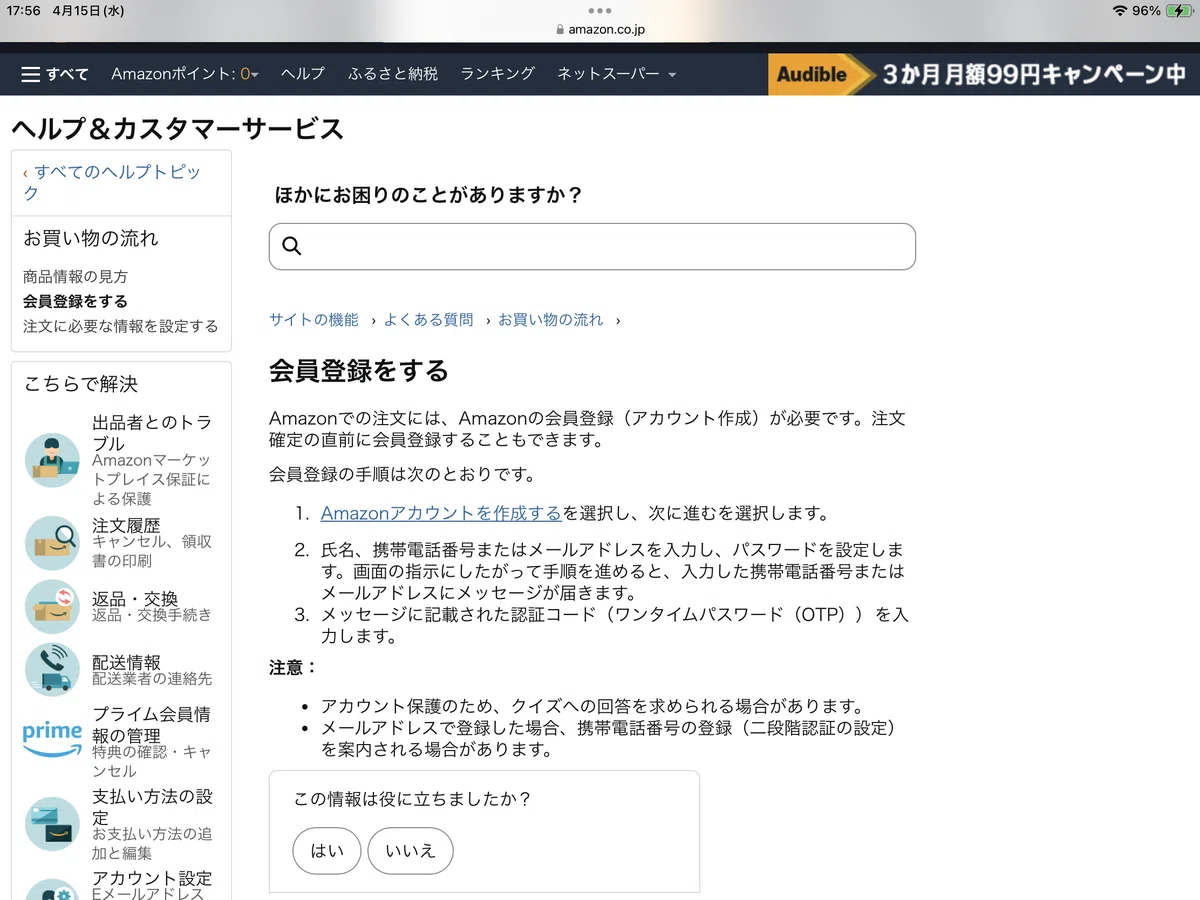The height and width of the screenshot is (900, 1200).
Task: Open アカウント設定 text link
Action: [152, 878]
